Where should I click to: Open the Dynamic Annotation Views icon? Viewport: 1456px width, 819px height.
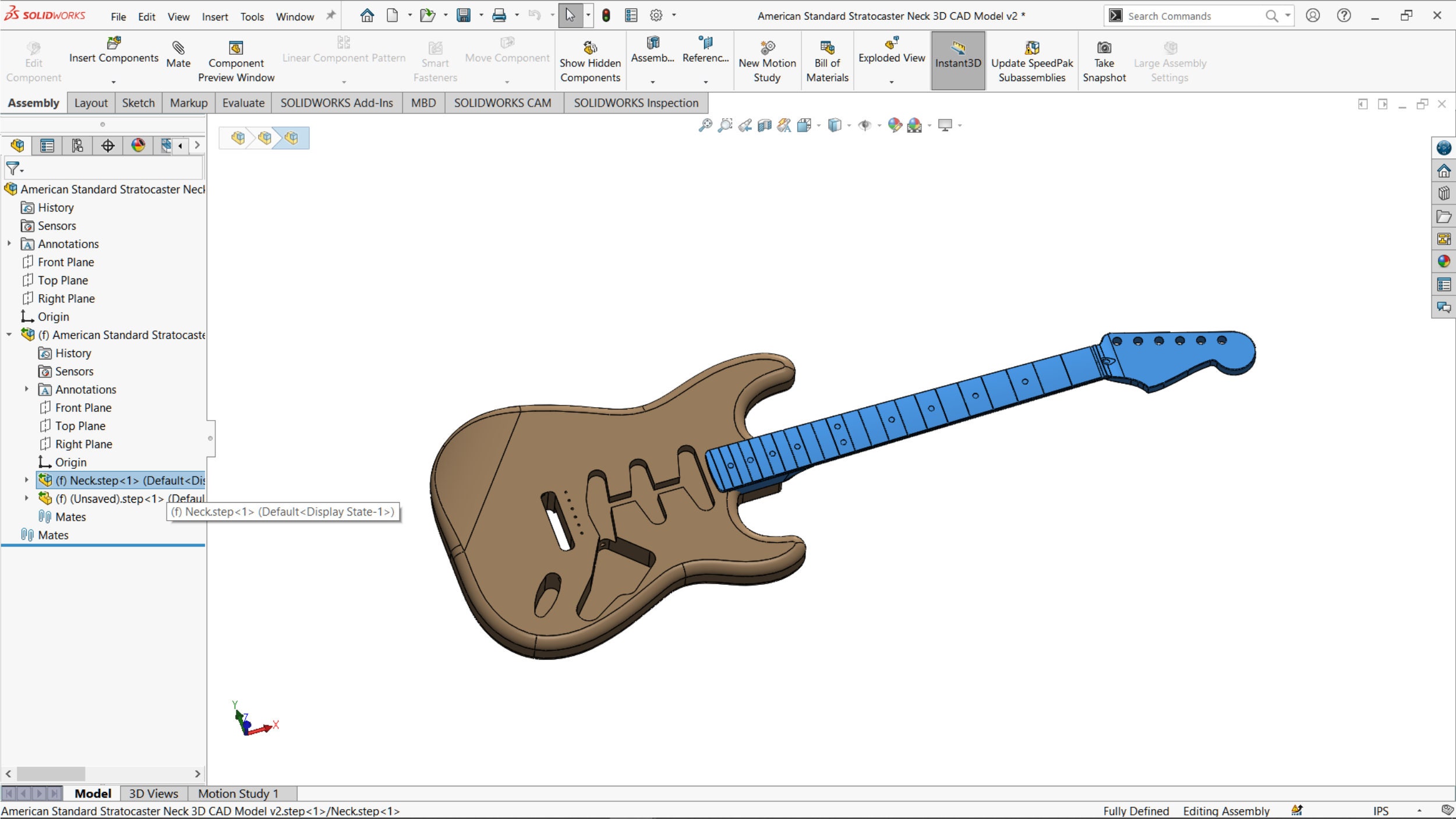pos(784,125)
